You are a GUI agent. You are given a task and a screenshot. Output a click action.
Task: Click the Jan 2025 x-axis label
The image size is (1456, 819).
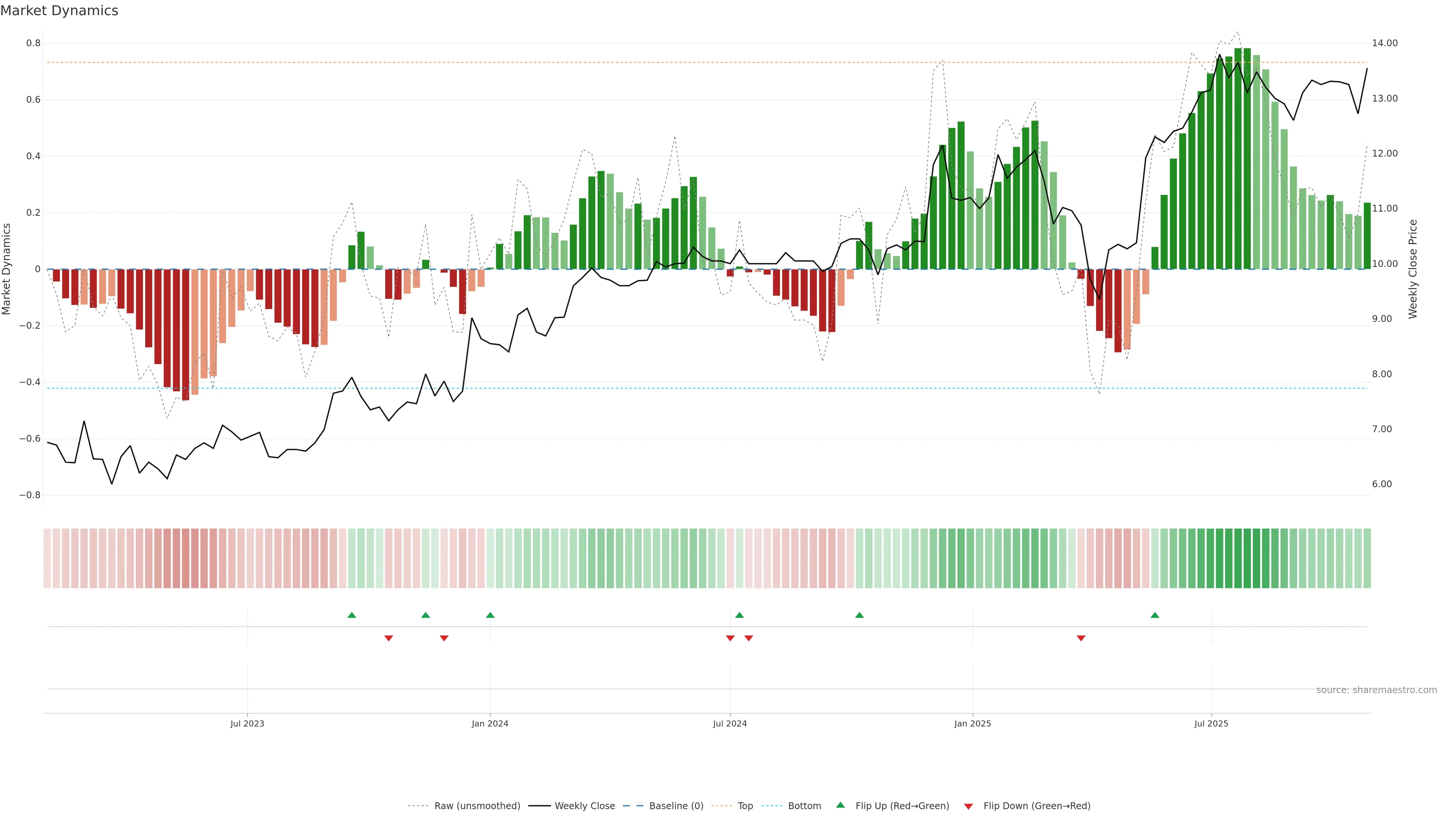[972, 723]
